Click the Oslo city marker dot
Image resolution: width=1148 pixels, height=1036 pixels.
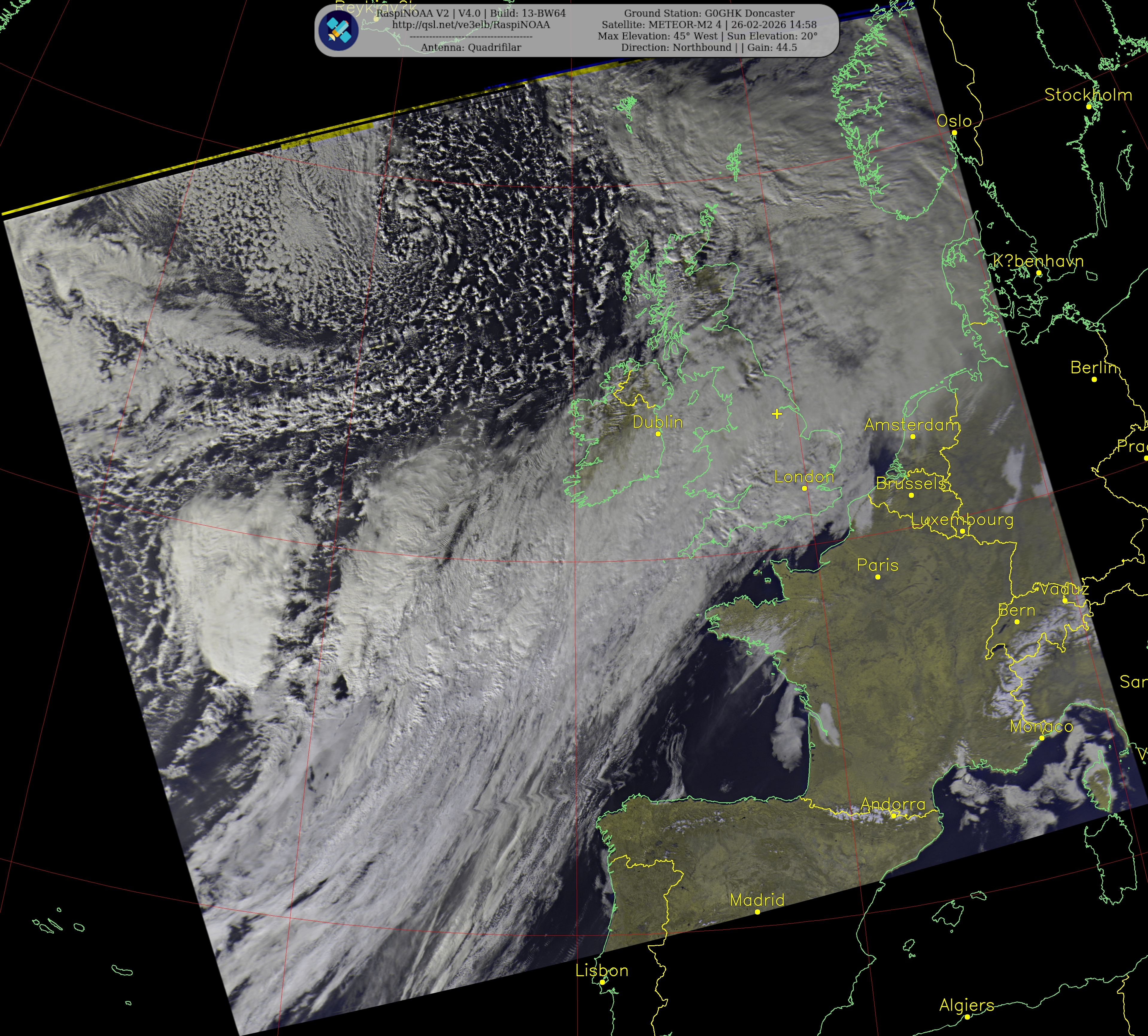coord(955,133)
